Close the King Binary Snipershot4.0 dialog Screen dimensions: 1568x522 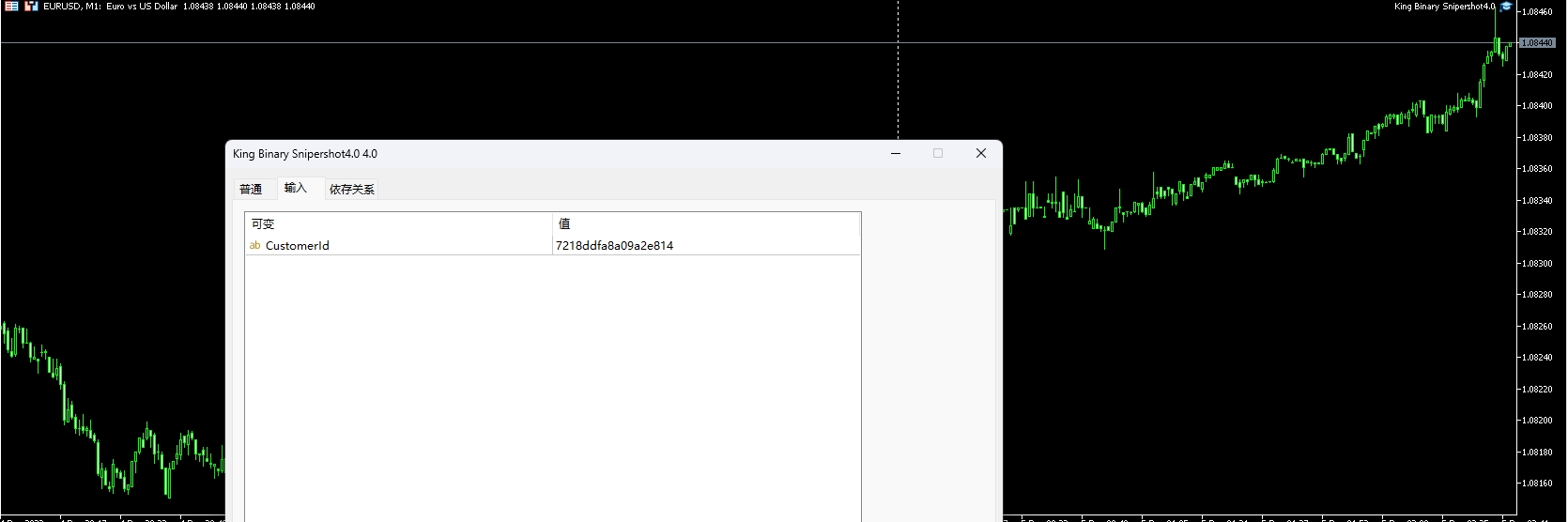(981, 153)
